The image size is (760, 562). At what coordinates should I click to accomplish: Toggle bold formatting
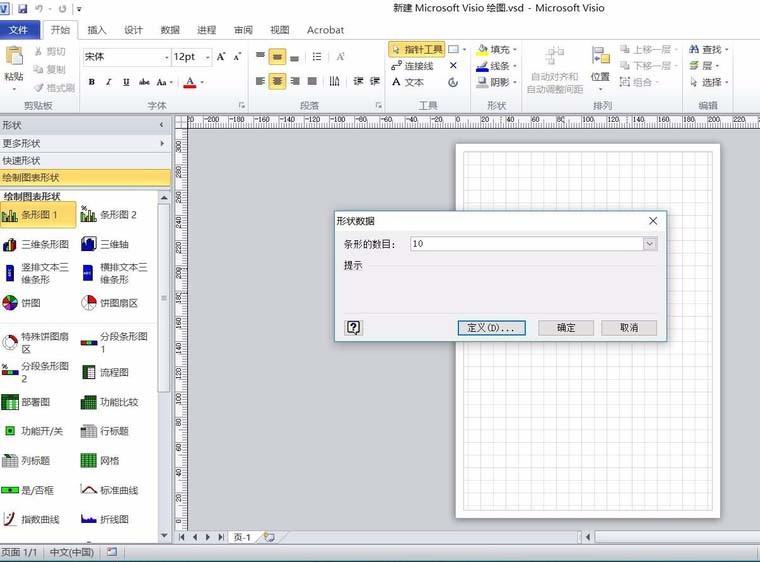point(92,82)
